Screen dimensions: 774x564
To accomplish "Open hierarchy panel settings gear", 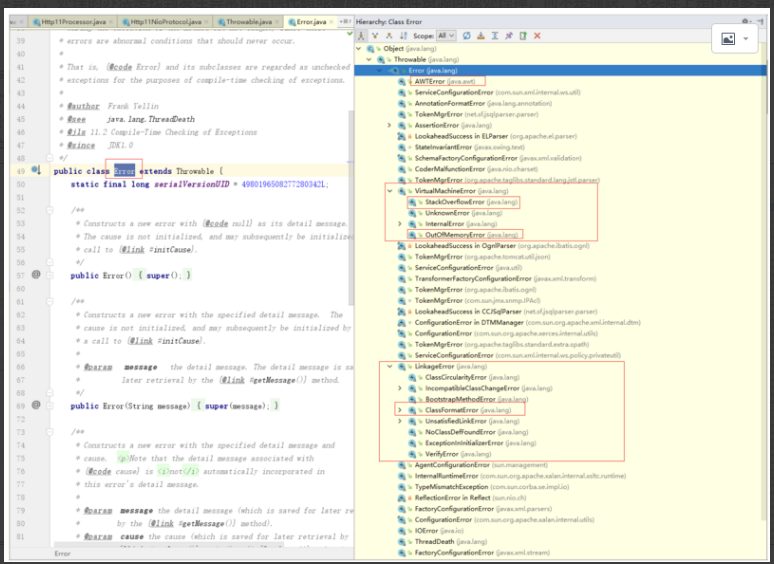I will (745, 21).
